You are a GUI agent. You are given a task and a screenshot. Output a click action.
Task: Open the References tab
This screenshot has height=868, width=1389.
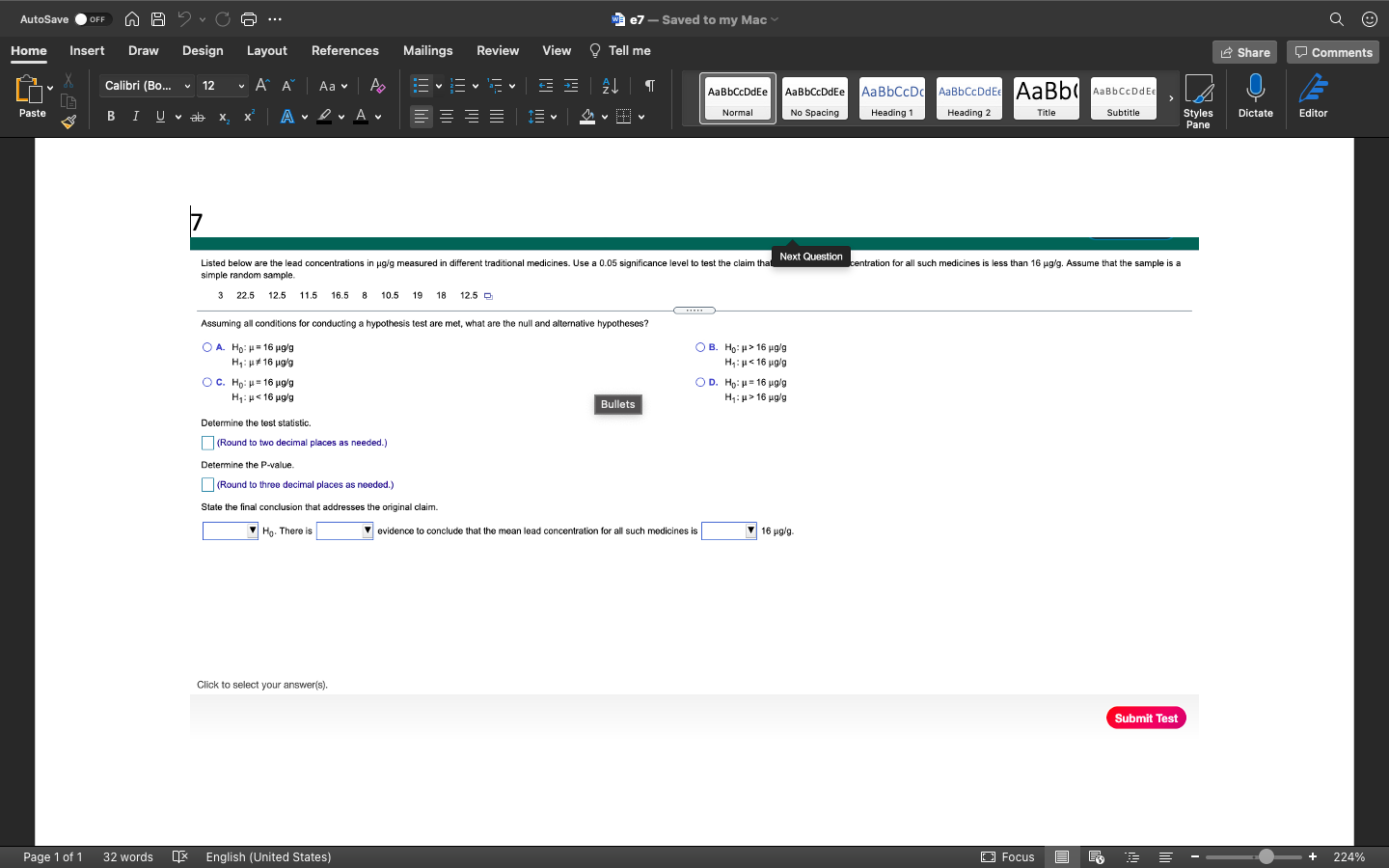(345, 51)
